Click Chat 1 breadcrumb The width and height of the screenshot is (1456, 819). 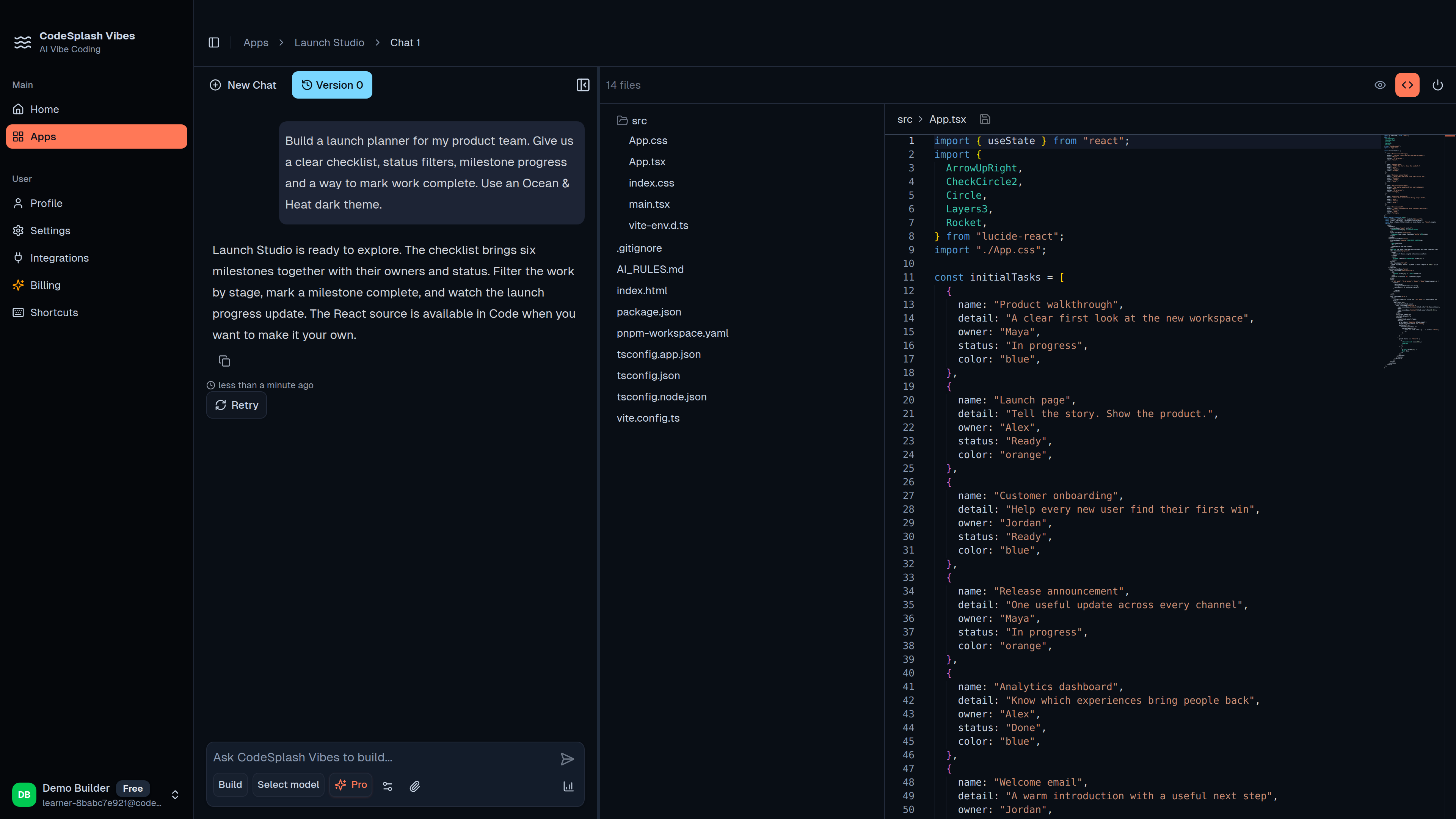point(405,42)
